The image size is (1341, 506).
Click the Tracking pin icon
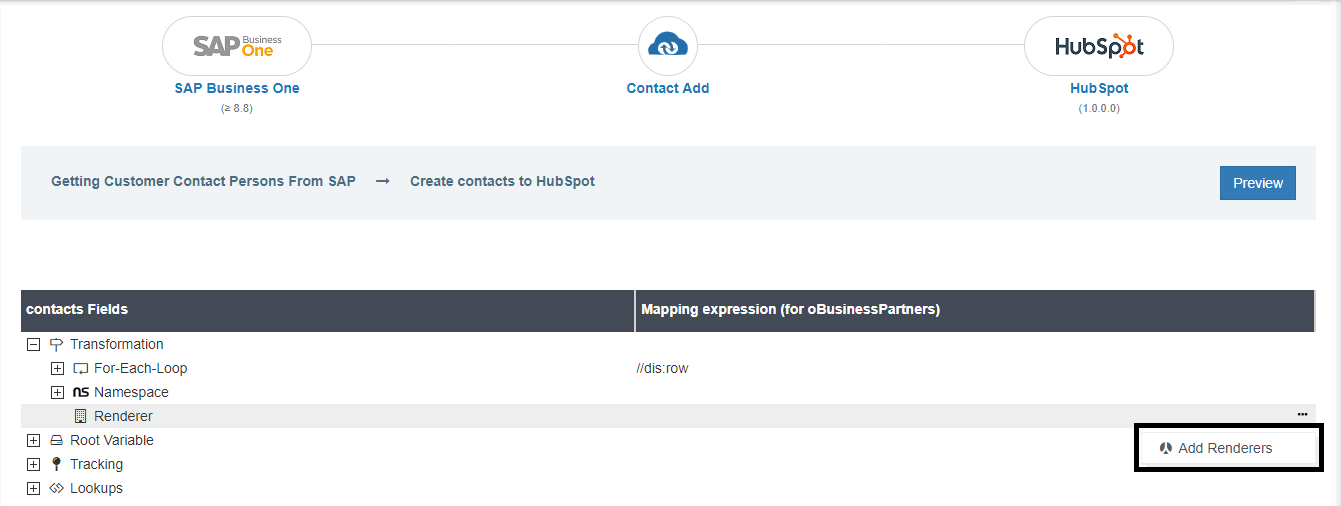[56, 464]
